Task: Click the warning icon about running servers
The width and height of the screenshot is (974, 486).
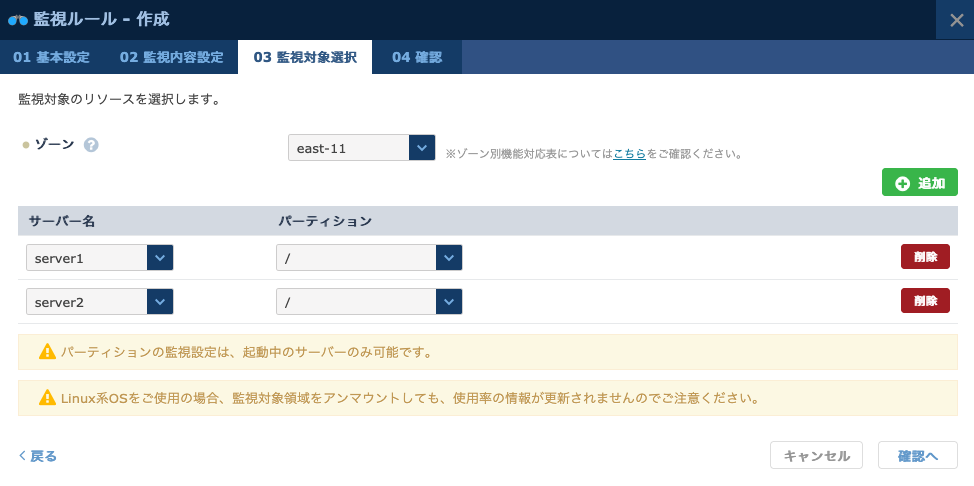Action: 47,352
